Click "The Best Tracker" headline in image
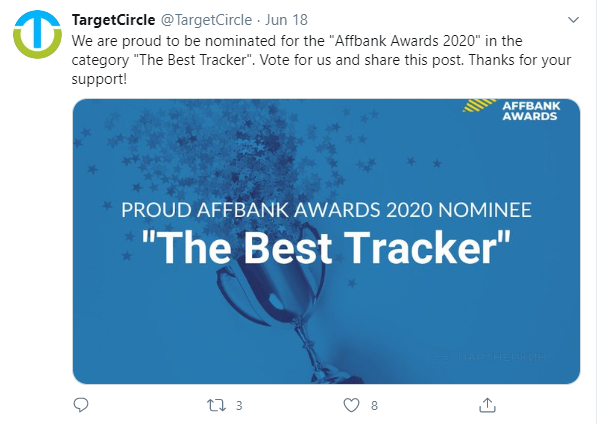597x424 pixels. 326,248
